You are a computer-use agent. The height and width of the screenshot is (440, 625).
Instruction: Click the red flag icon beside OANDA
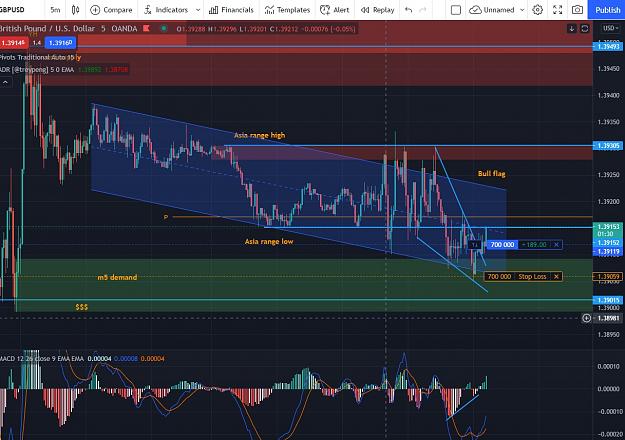coord(147,28)
